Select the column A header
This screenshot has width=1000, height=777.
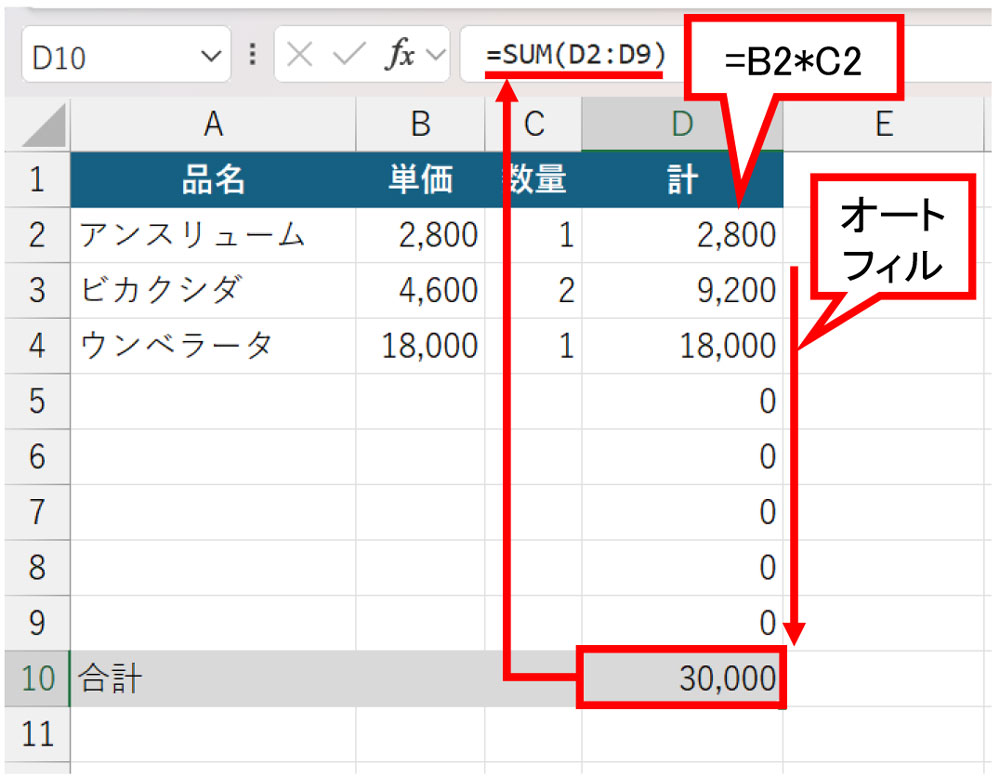213,124
